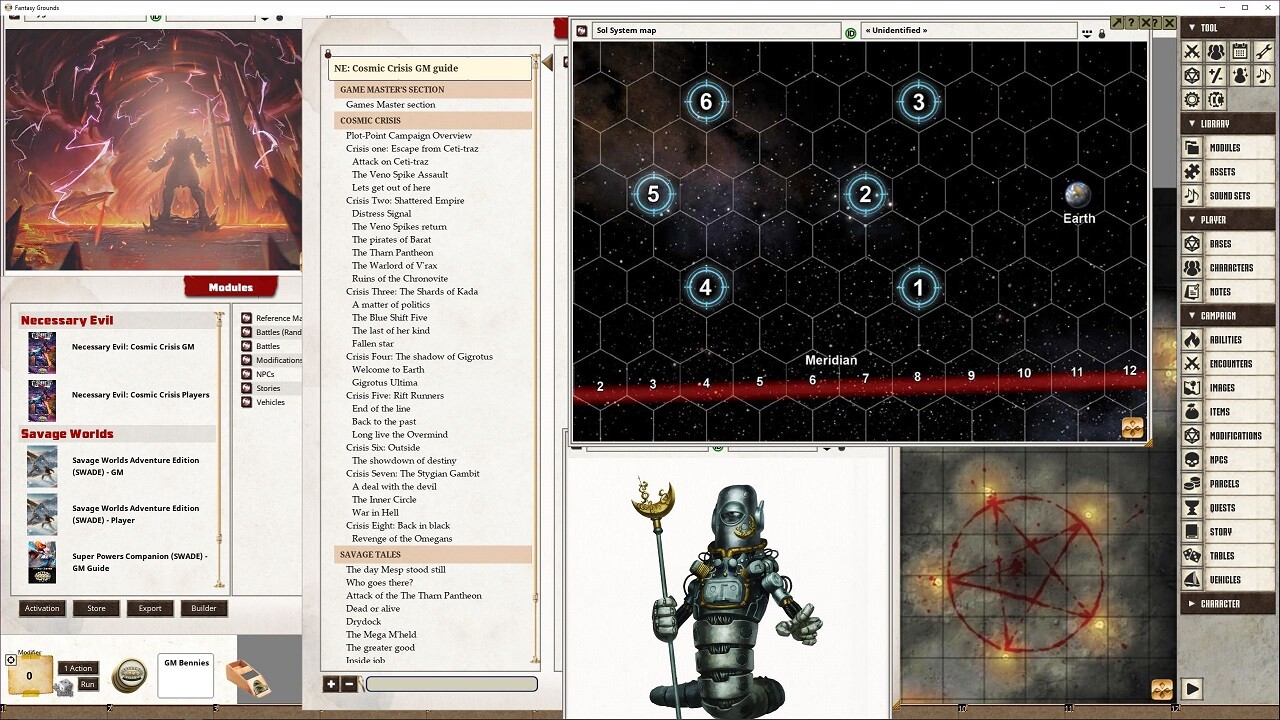Lock the Sol System map window

pos(1101,33)
